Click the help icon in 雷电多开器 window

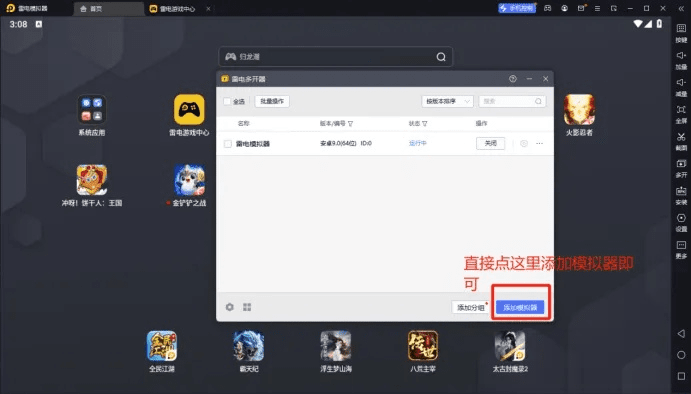513,79
